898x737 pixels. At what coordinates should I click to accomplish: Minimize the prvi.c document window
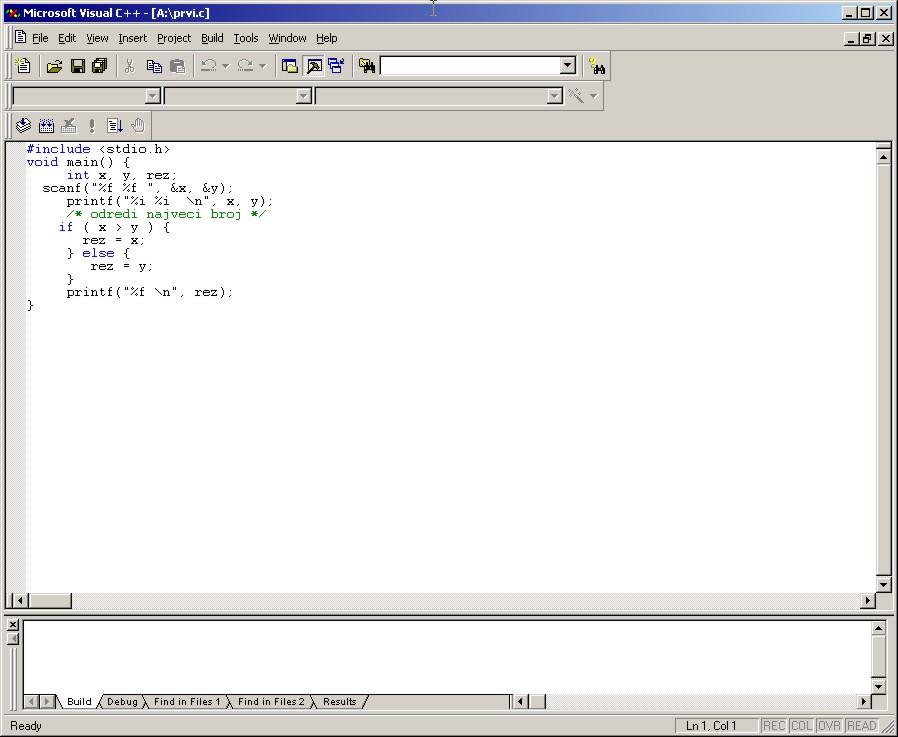click(x=852, y=38)
